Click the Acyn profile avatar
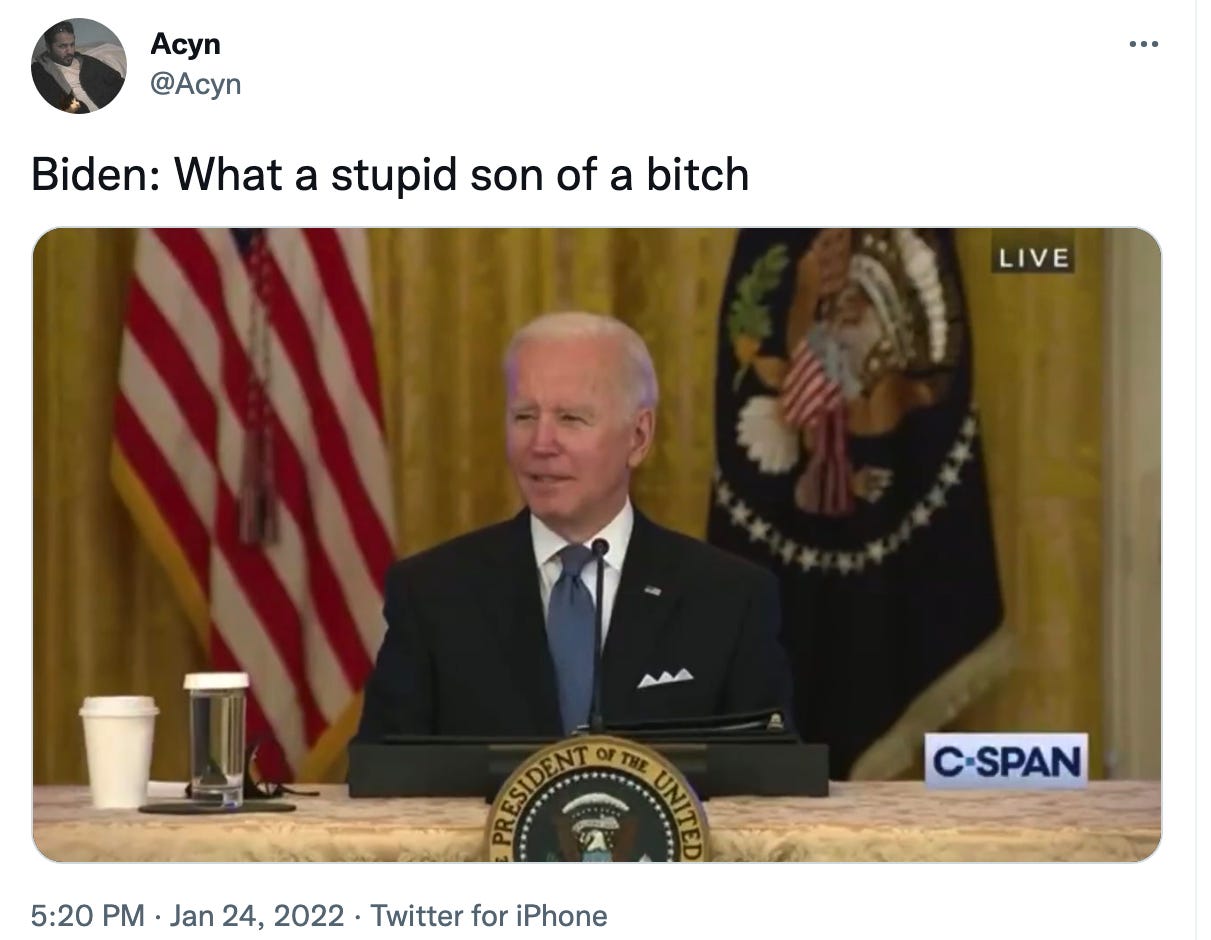 (x=79, y=66)
